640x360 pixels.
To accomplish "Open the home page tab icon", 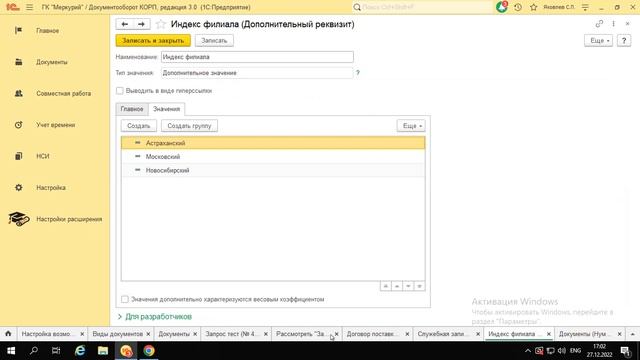I will coord(8,333).
